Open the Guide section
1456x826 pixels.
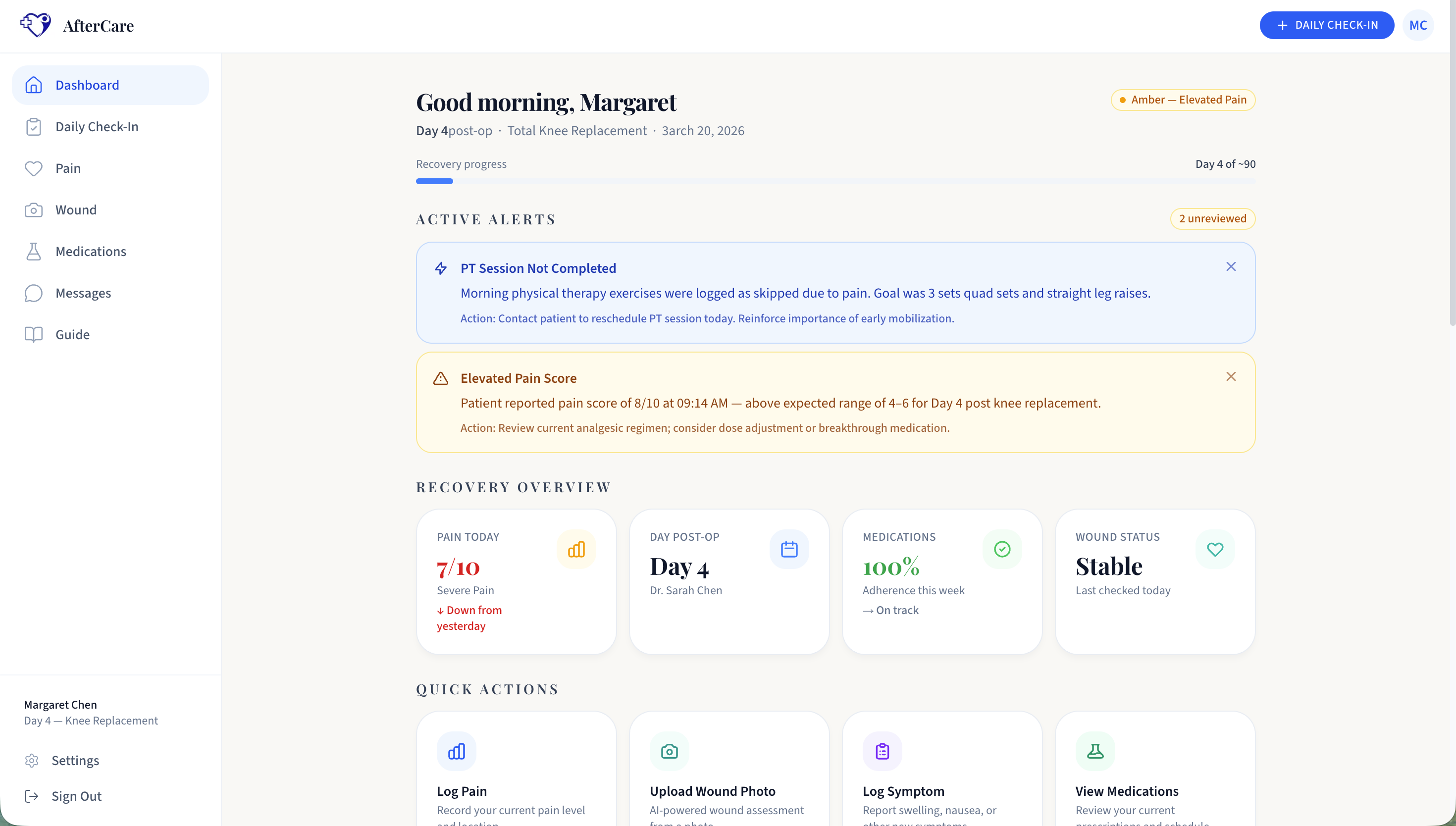(x=72, y=335)
